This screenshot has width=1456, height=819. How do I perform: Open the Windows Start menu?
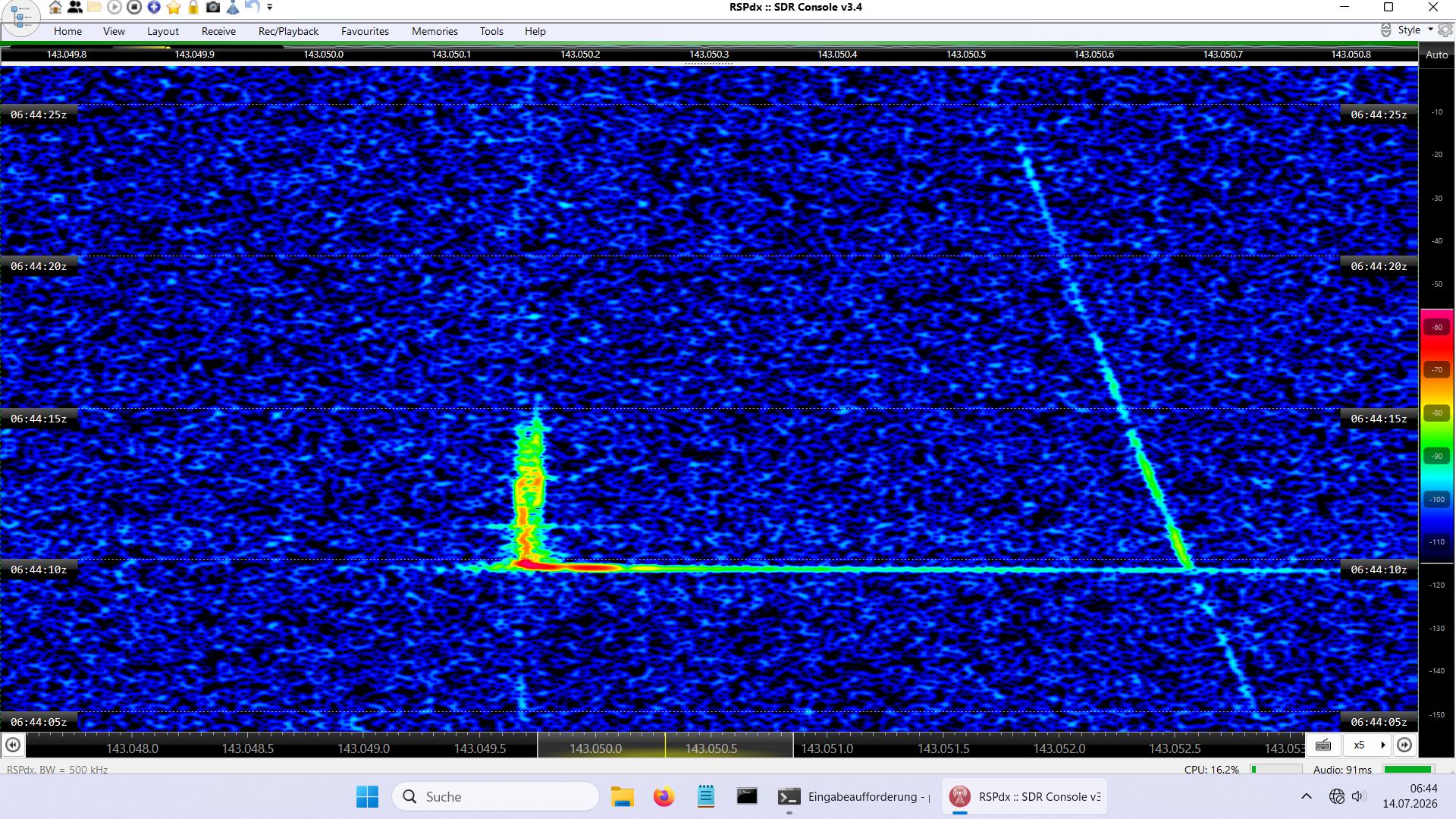(367, 797)
